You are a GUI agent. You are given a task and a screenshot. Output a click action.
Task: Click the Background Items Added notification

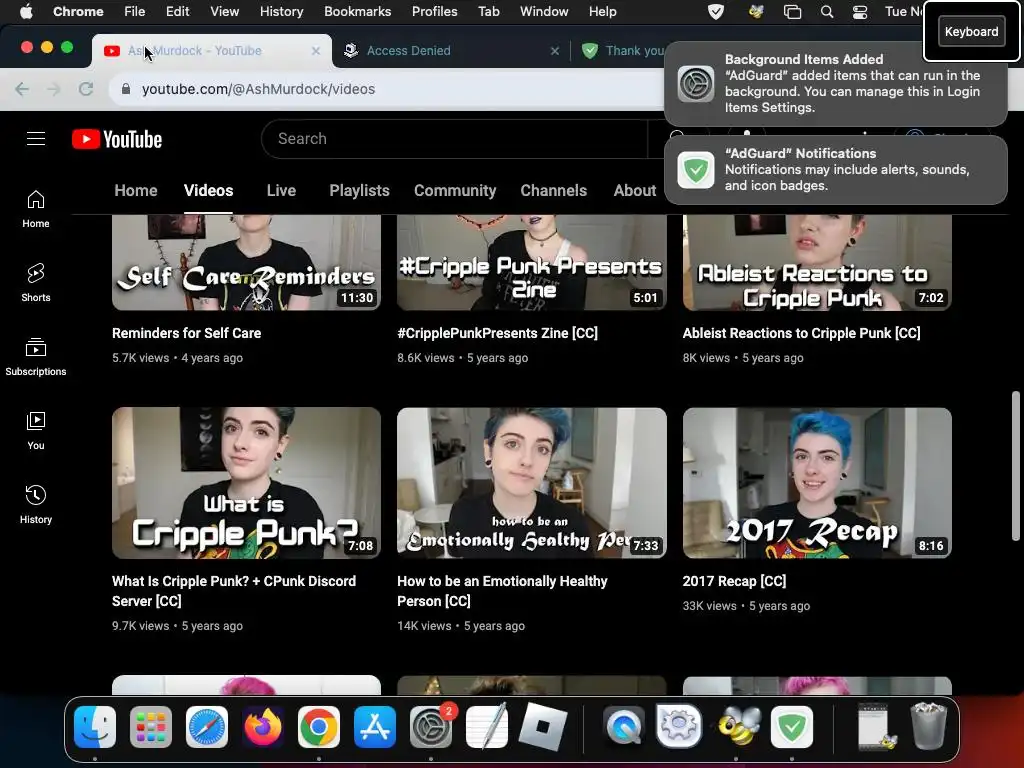tap(835, 84)
